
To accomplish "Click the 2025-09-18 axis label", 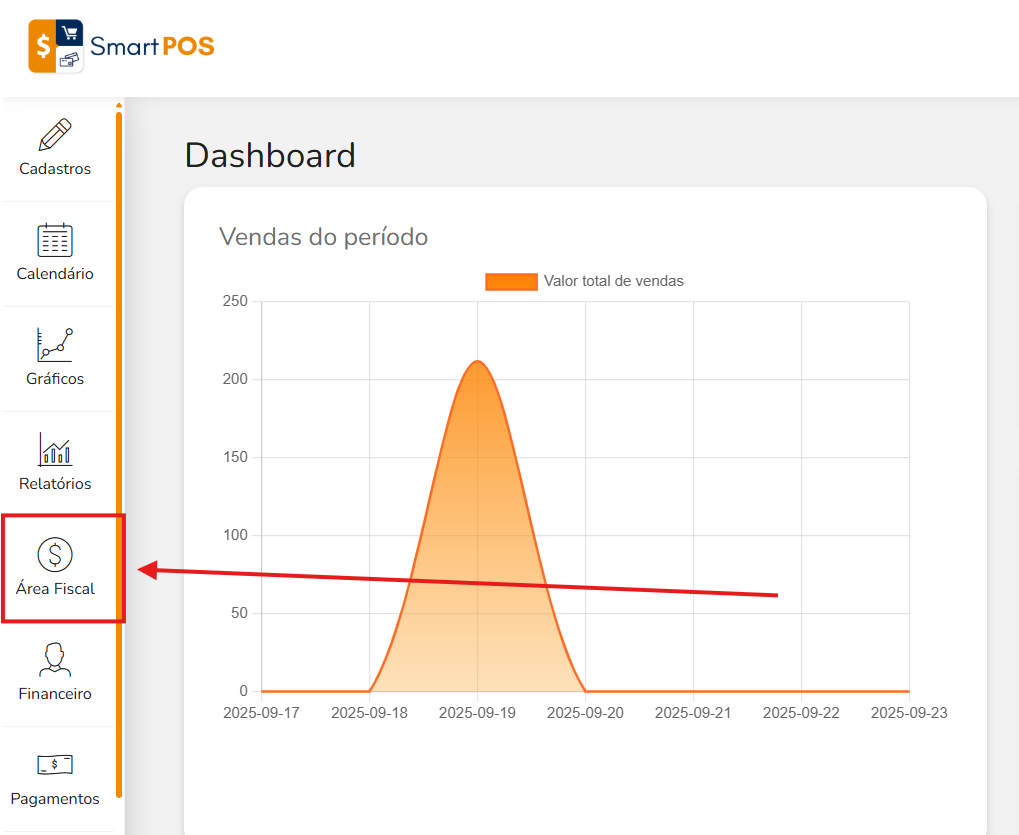I will (369, 713).
